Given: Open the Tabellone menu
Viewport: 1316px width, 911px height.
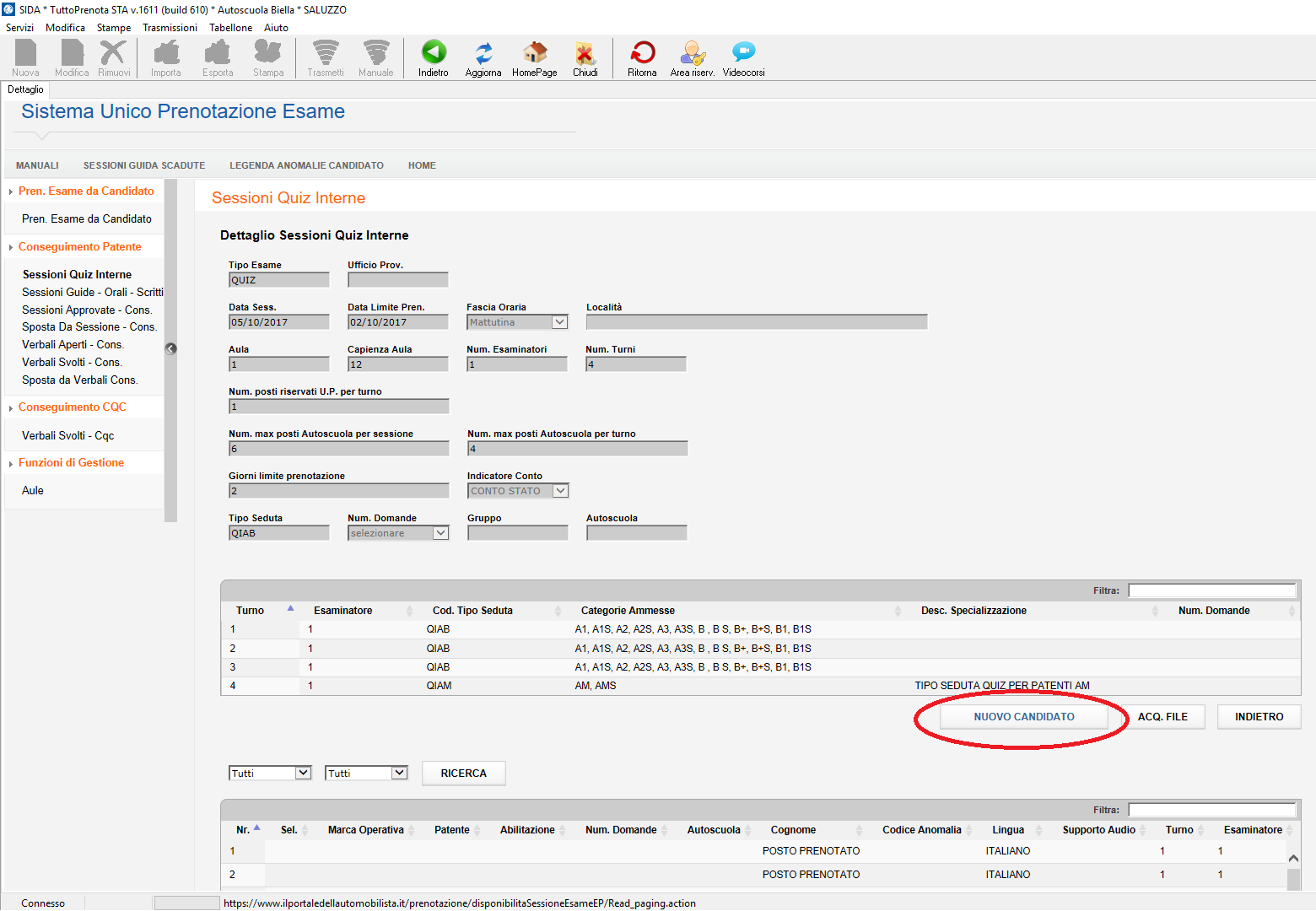Looking at the screenshot, I should (x=230, y=28).
